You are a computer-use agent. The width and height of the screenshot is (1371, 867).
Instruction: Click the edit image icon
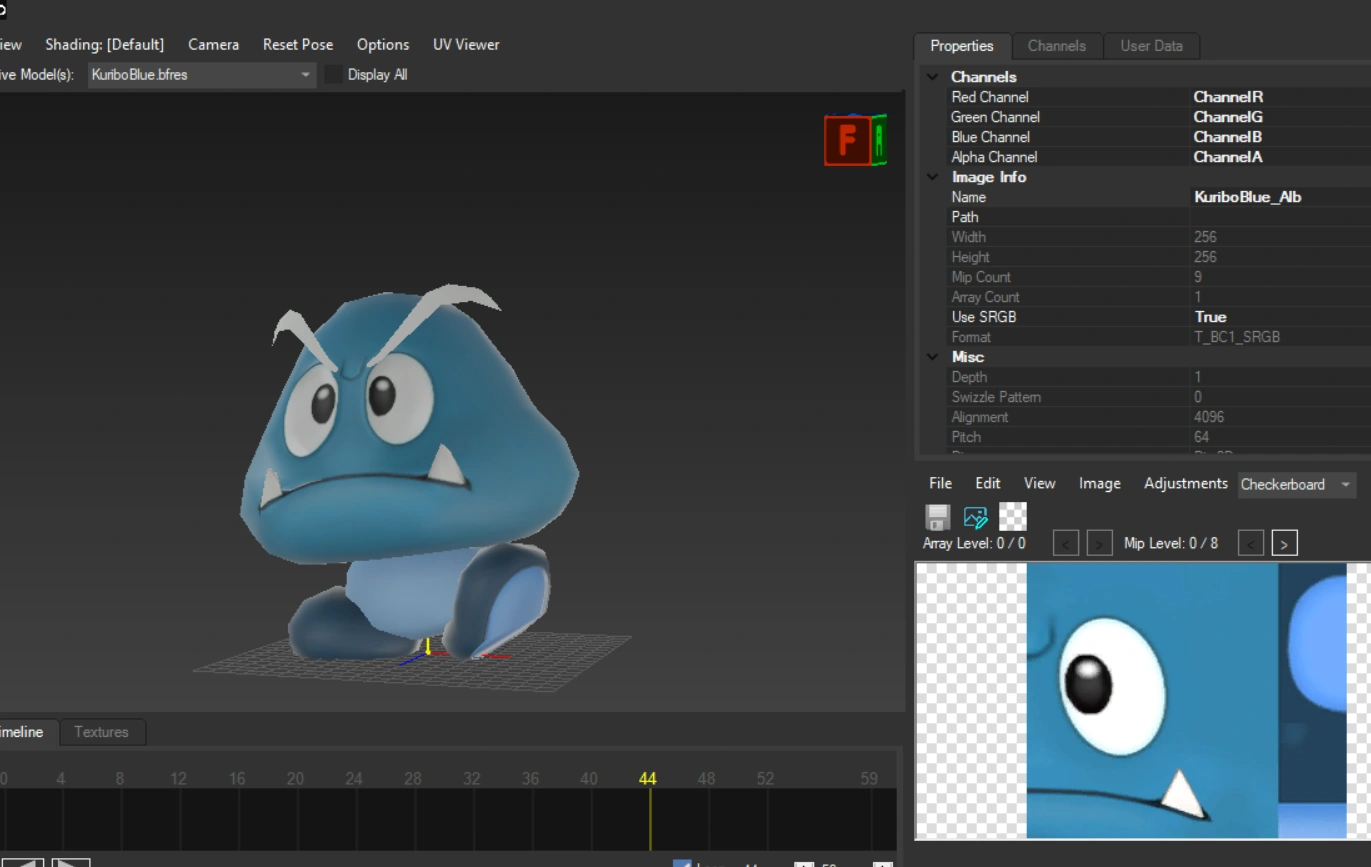(975, 516)
